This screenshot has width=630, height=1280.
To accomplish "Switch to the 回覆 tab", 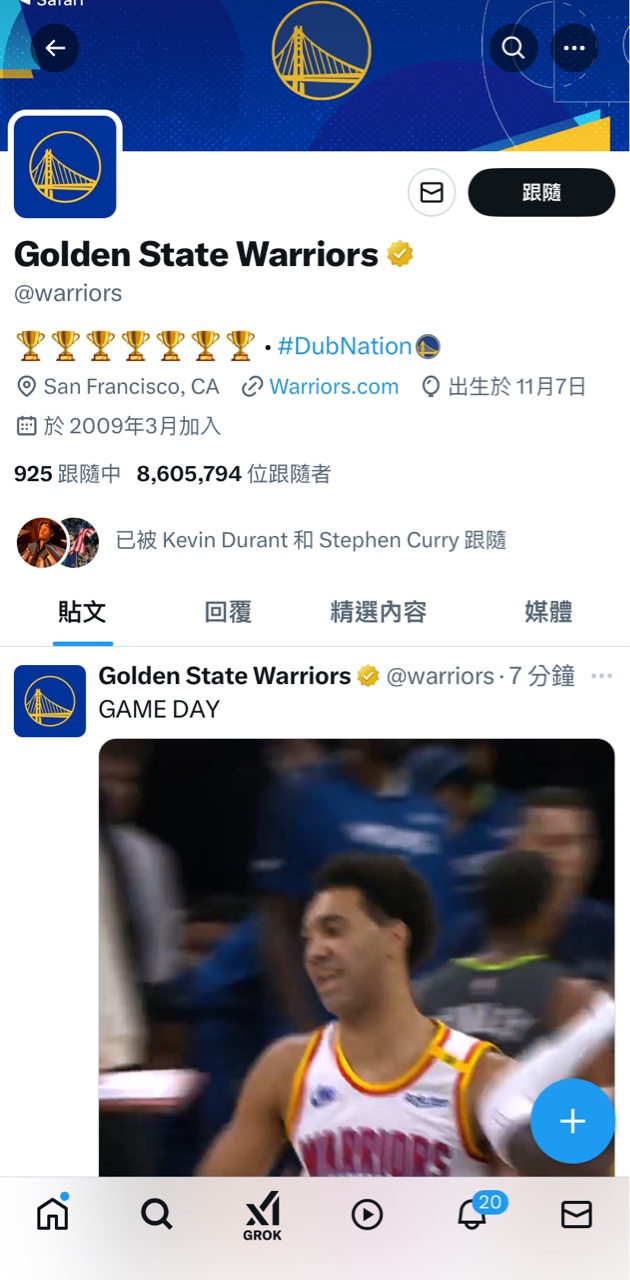I will 228,612.
